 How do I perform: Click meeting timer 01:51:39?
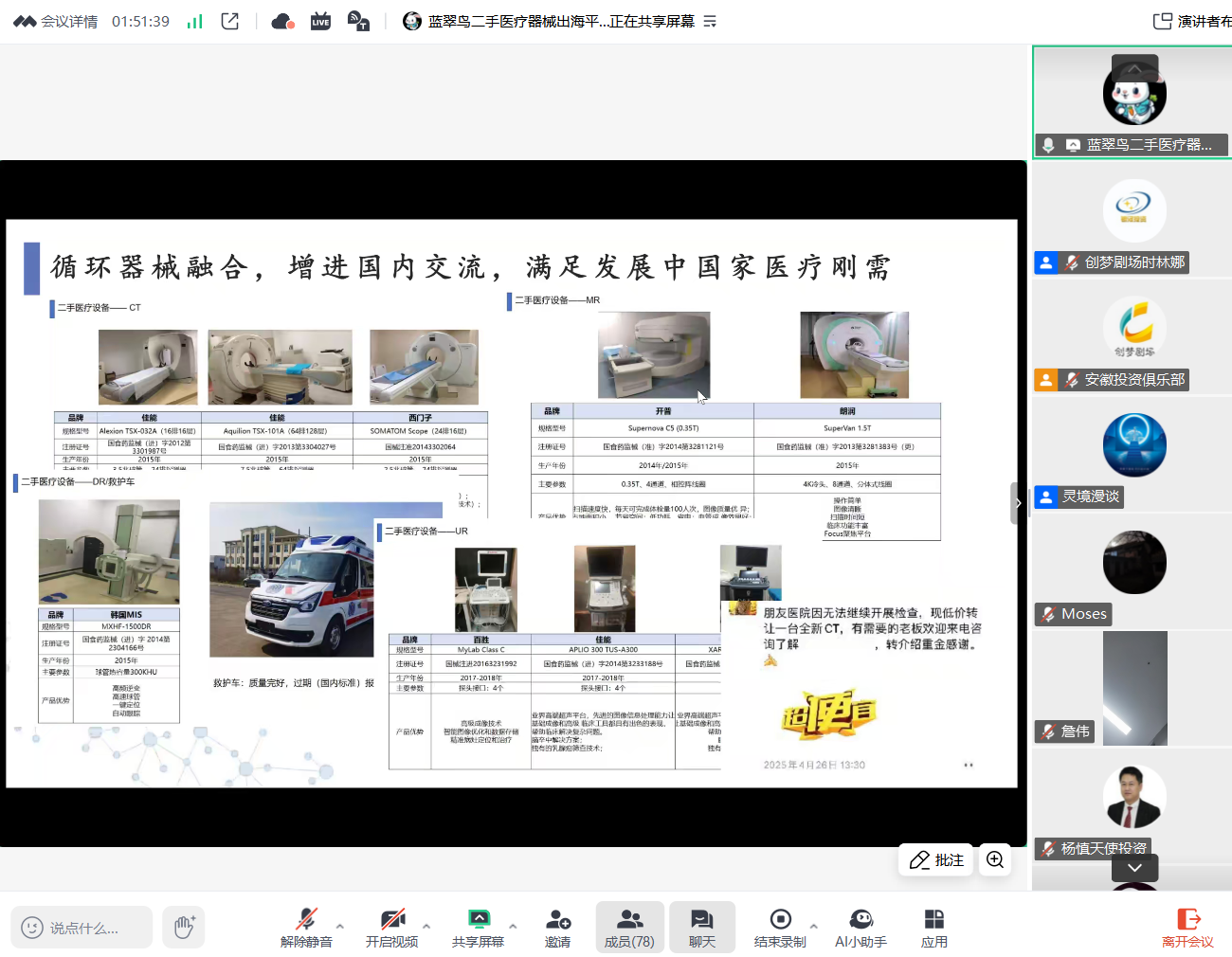click(140, 22)
